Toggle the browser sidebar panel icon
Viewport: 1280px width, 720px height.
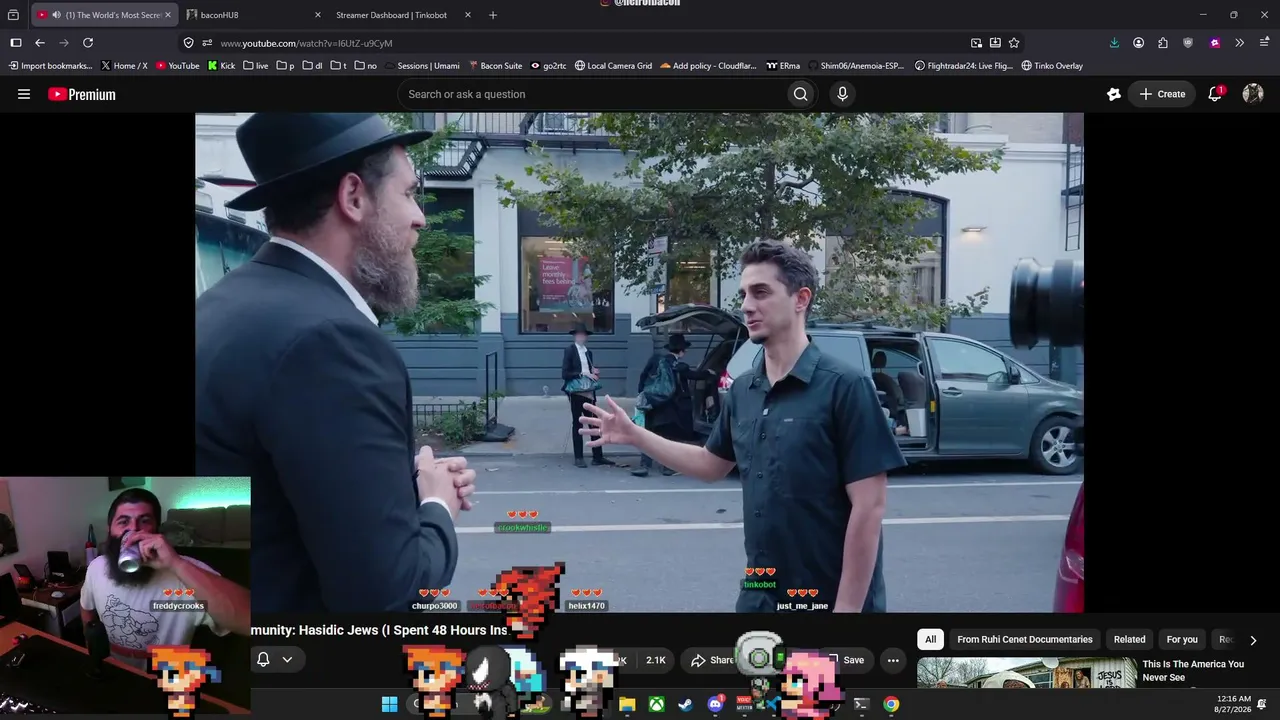point(16,43)
